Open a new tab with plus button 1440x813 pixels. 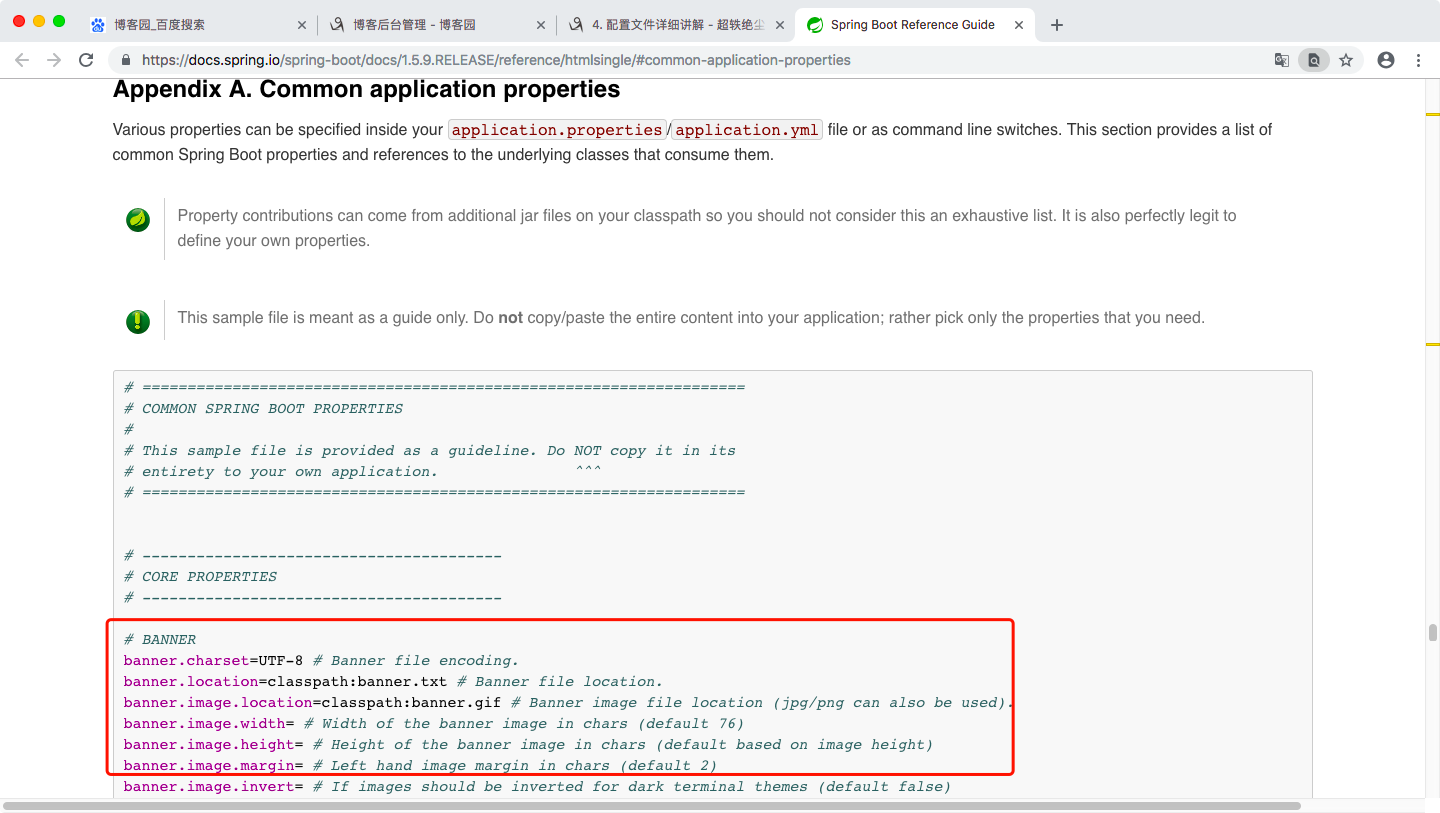point(1057,25)
